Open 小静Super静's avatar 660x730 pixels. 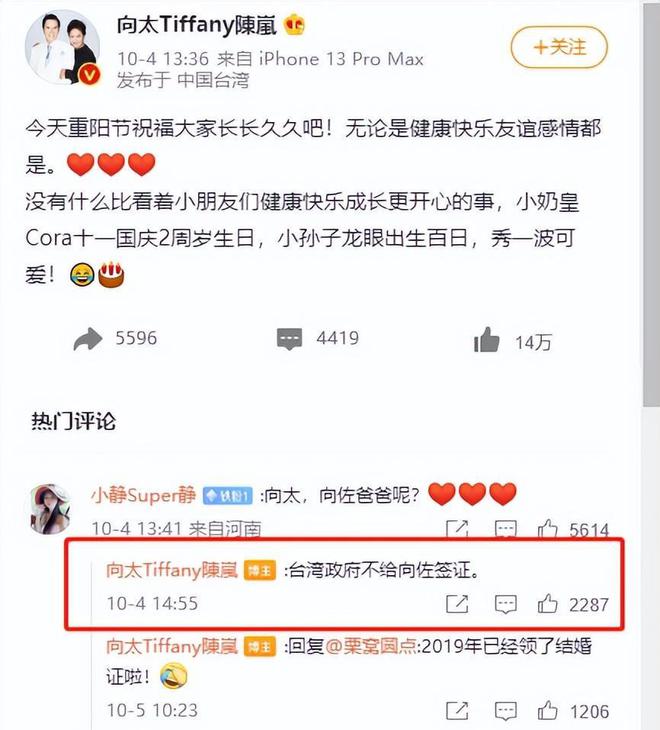[x=50, y=509]
